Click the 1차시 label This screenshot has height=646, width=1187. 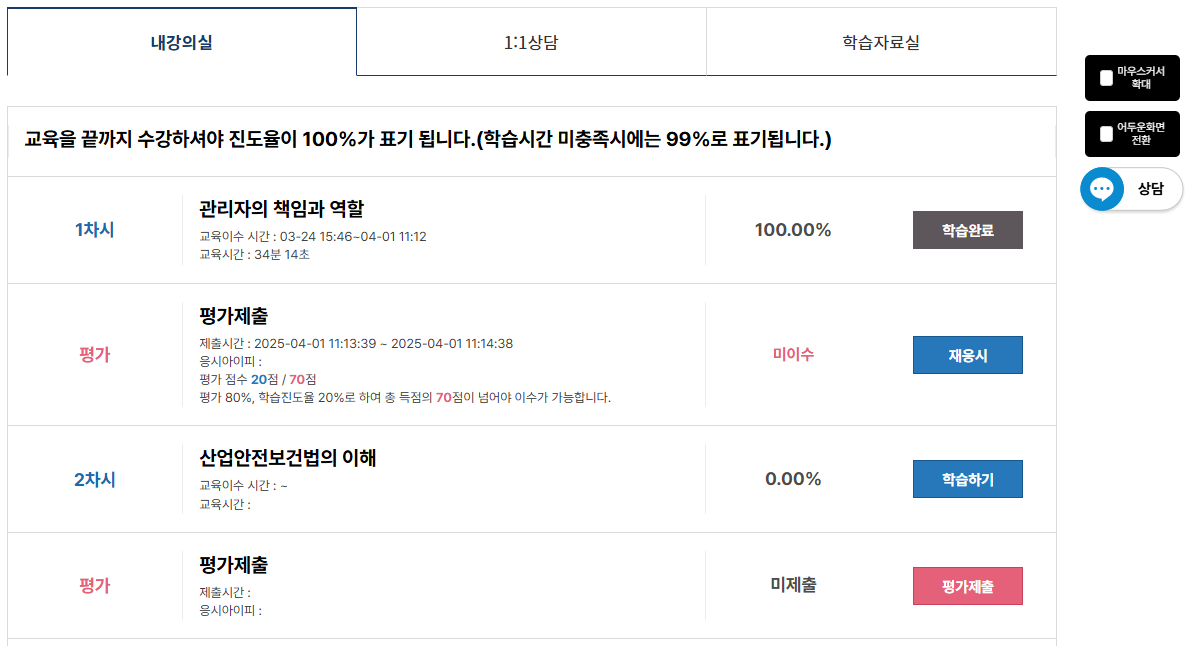pyautogui.click(x=95, y=230)
